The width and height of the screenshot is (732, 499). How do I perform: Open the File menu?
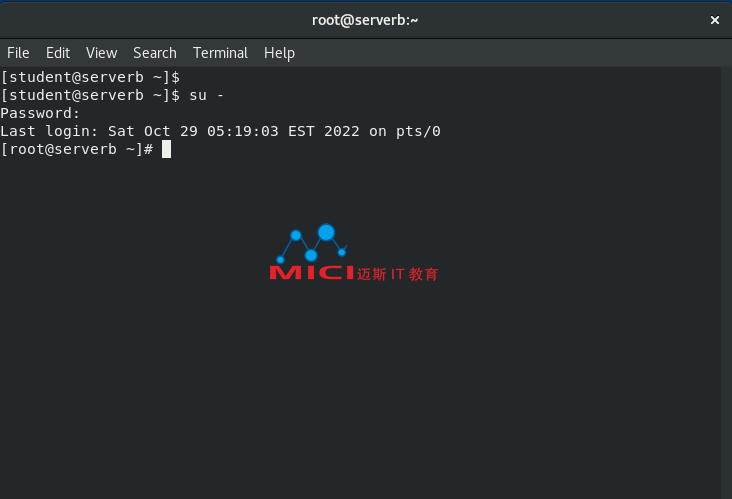pyautogui.click(x=18, y=53)
